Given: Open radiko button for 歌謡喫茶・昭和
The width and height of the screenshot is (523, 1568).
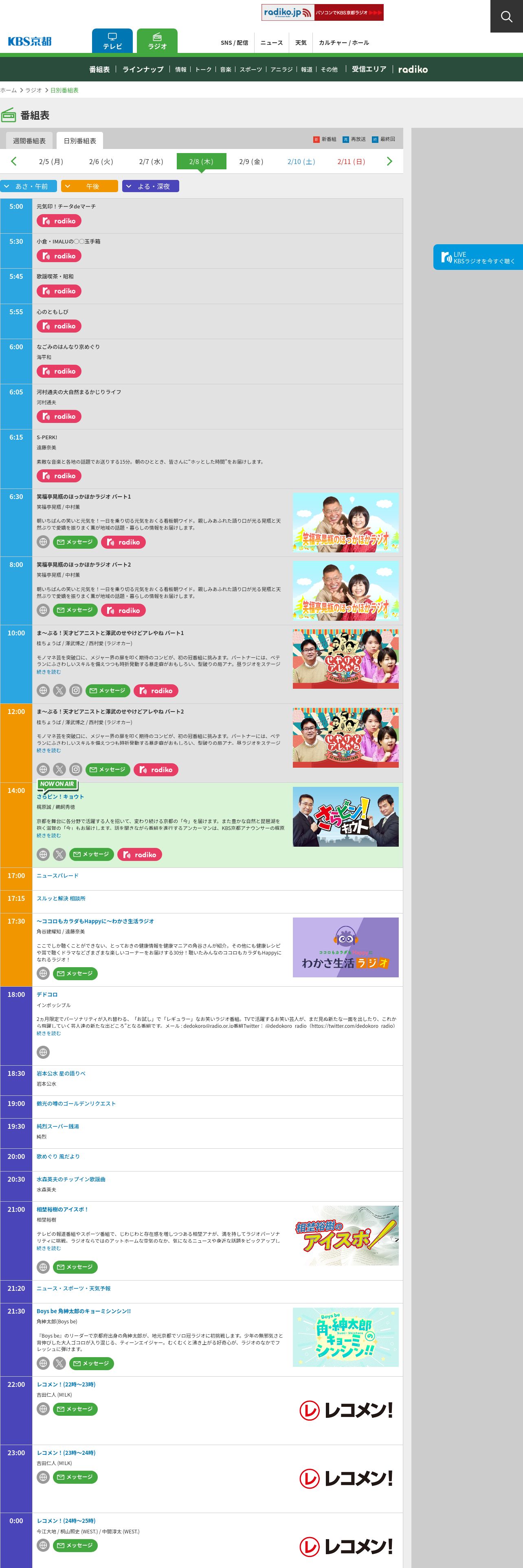Looking at the screenshot, I should pyautogui.click(x=59, y=291).
